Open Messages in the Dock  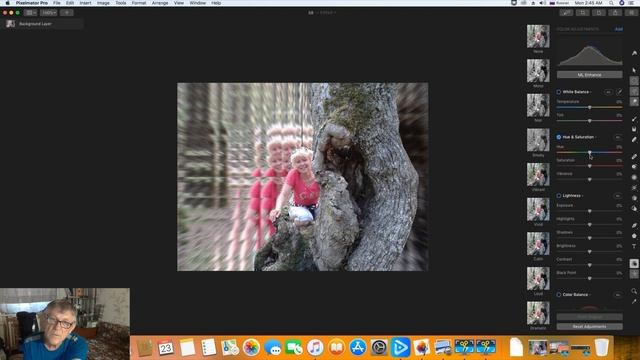point(273,347)
